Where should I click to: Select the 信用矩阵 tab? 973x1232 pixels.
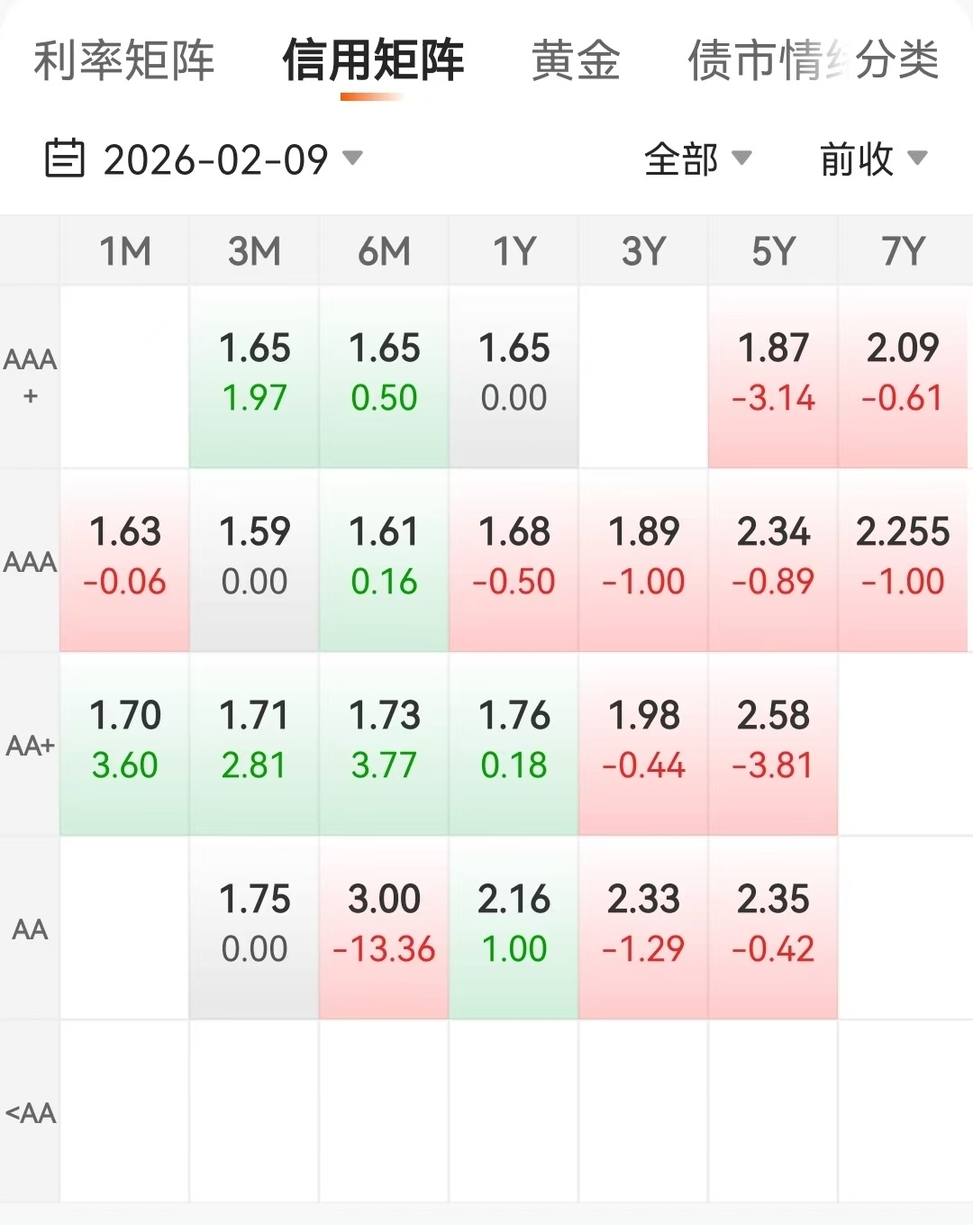click(373, 61)
